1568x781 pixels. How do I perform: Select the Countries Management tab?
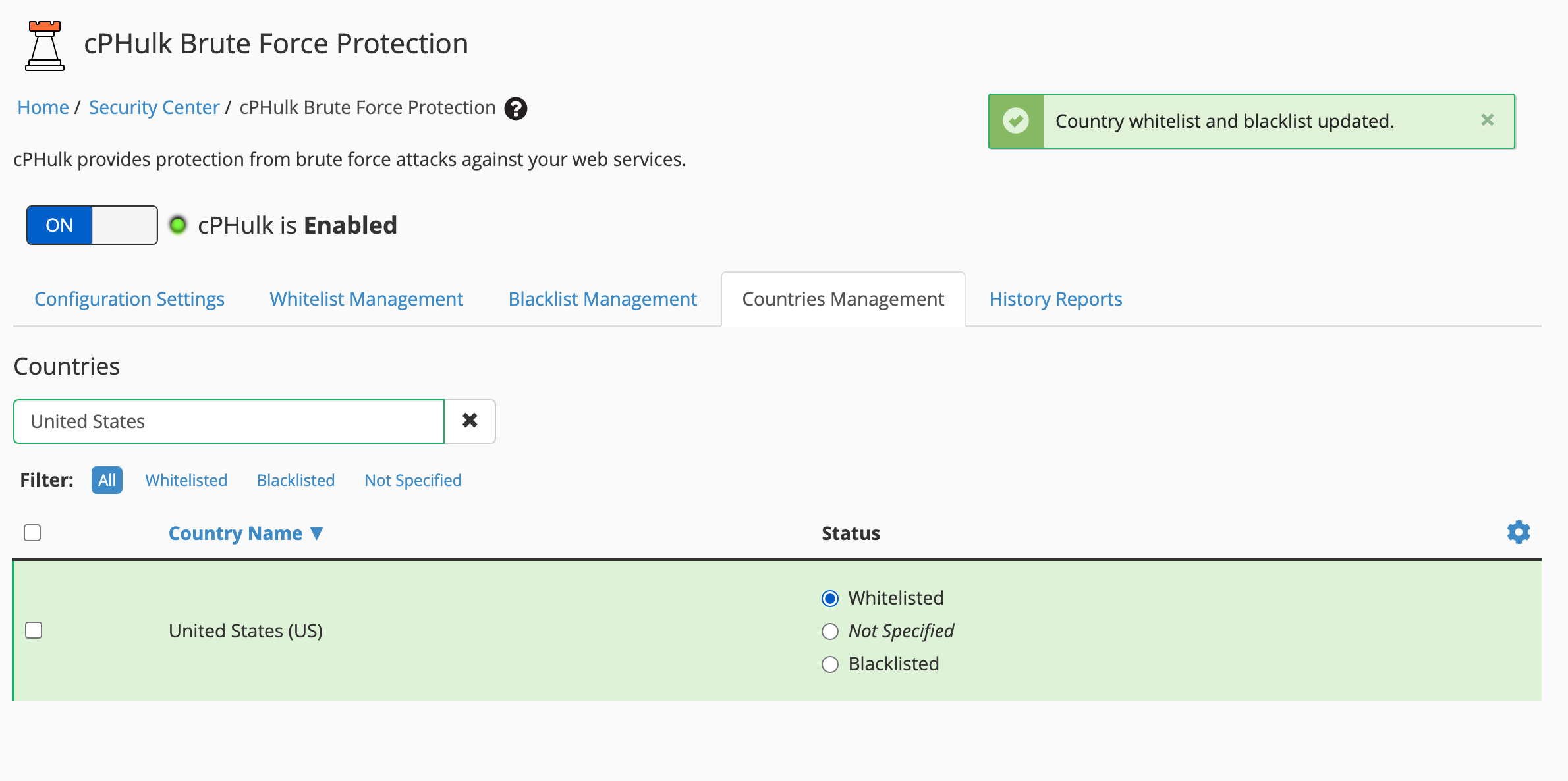[x=843, y=299]
